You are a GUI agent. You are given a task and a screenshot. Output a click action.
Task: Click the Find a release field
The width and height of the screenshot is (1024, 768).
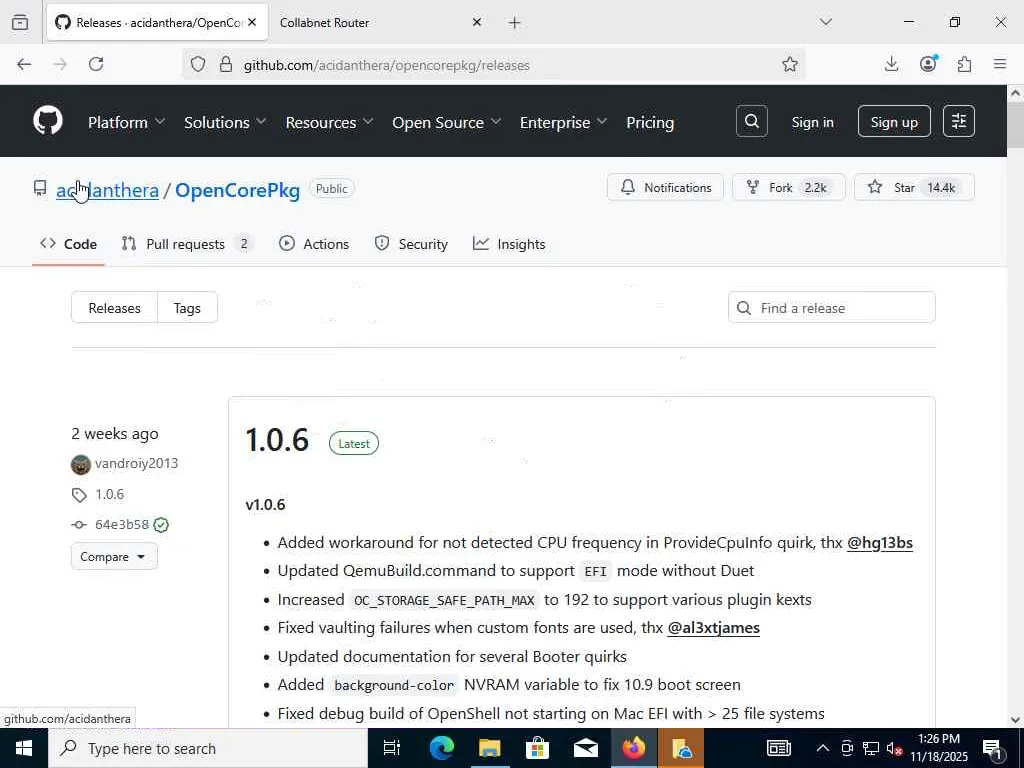pos(831,308)
